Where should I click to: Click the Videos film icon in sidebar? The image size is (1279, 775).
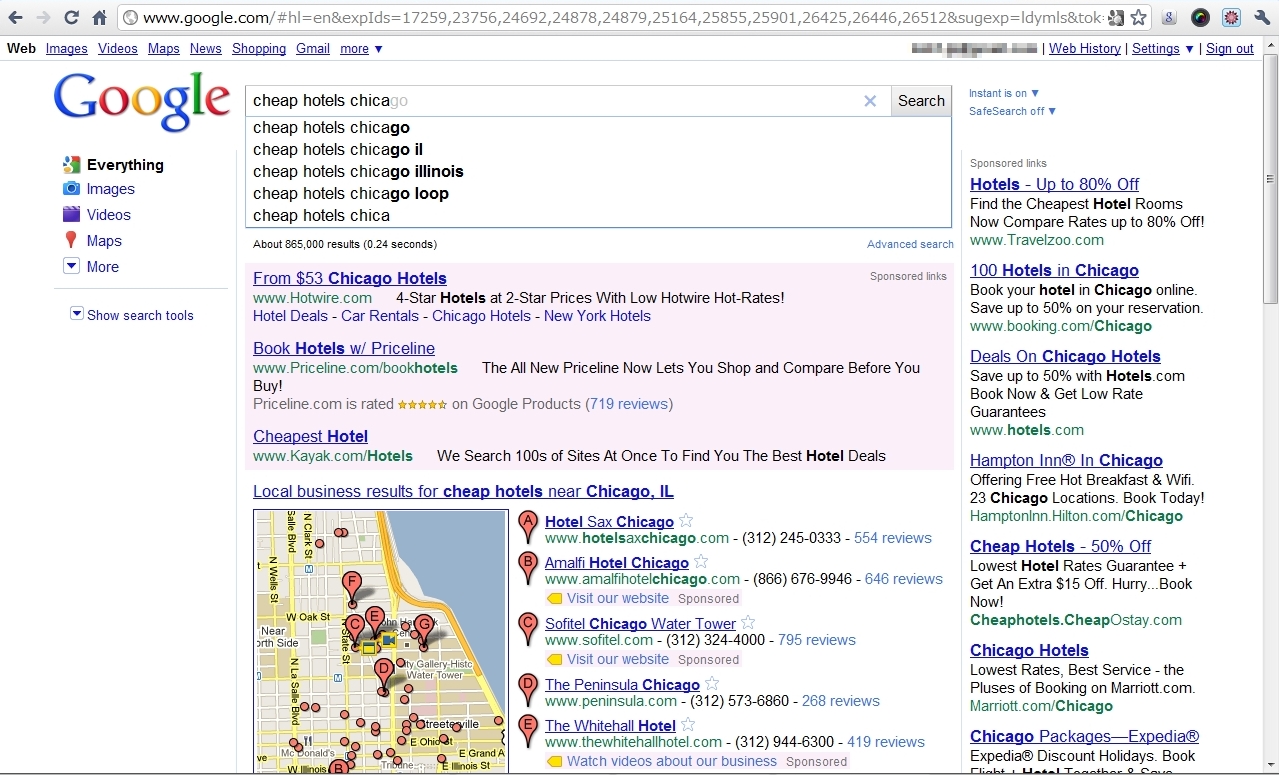71,214
